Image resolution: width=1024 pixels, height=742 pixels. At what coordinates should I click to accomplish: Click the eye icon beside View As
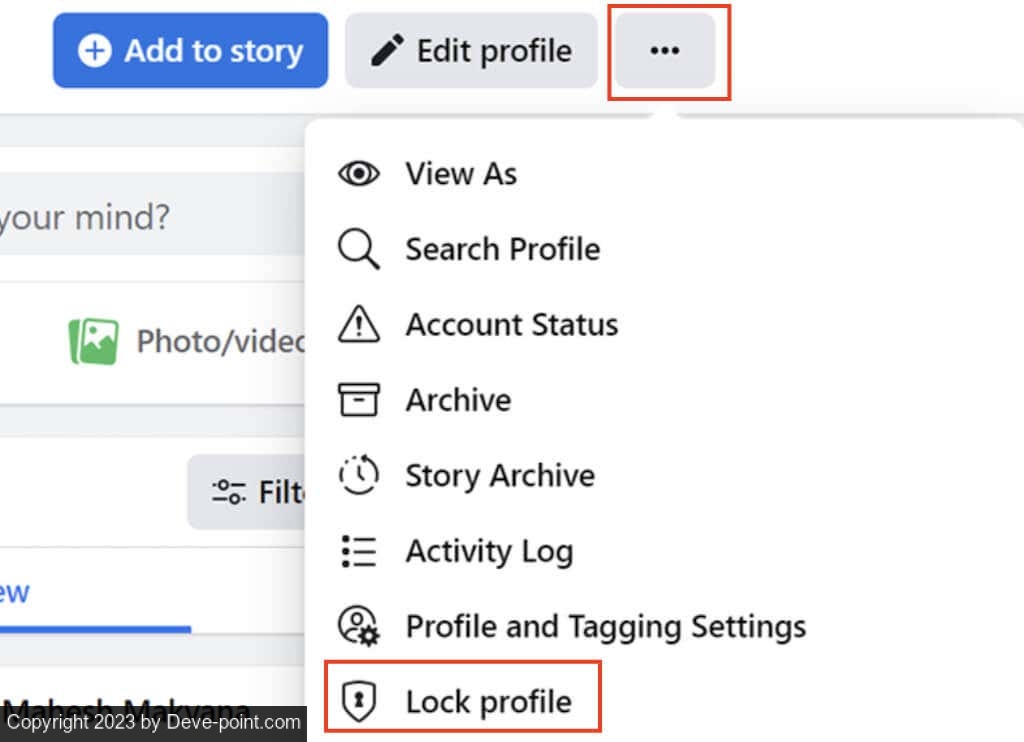[359, 174]
